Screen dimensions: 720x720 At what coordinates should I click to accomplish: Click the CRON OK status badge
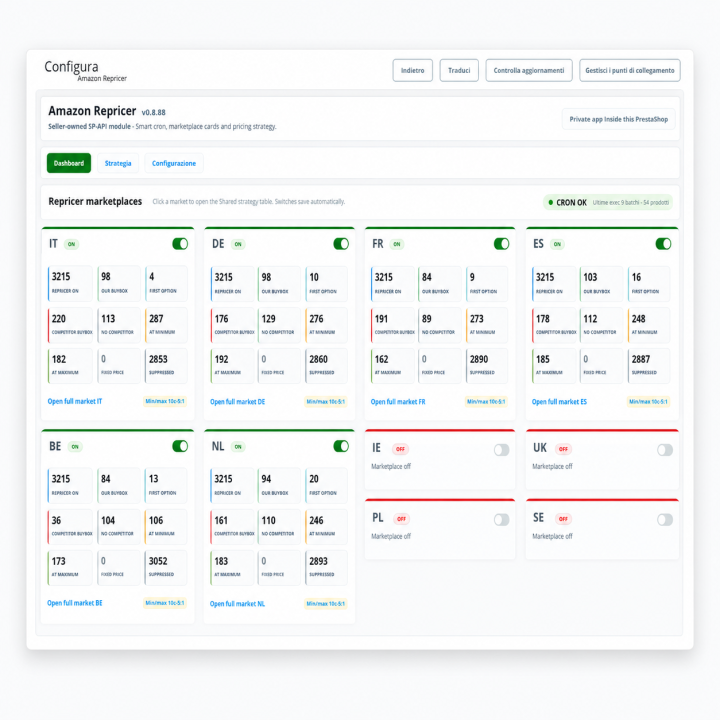pos(608,202)
